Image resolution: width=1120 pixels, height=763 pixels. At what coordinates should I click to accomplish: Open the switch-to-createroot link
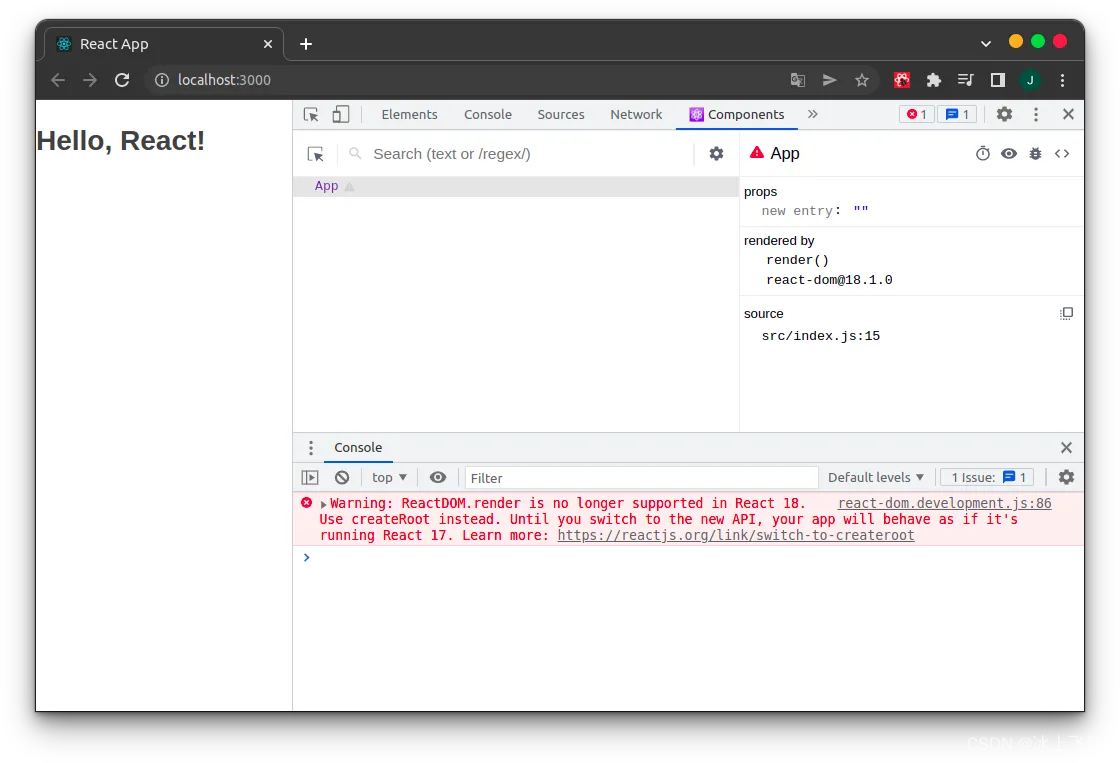click(736, 535)
